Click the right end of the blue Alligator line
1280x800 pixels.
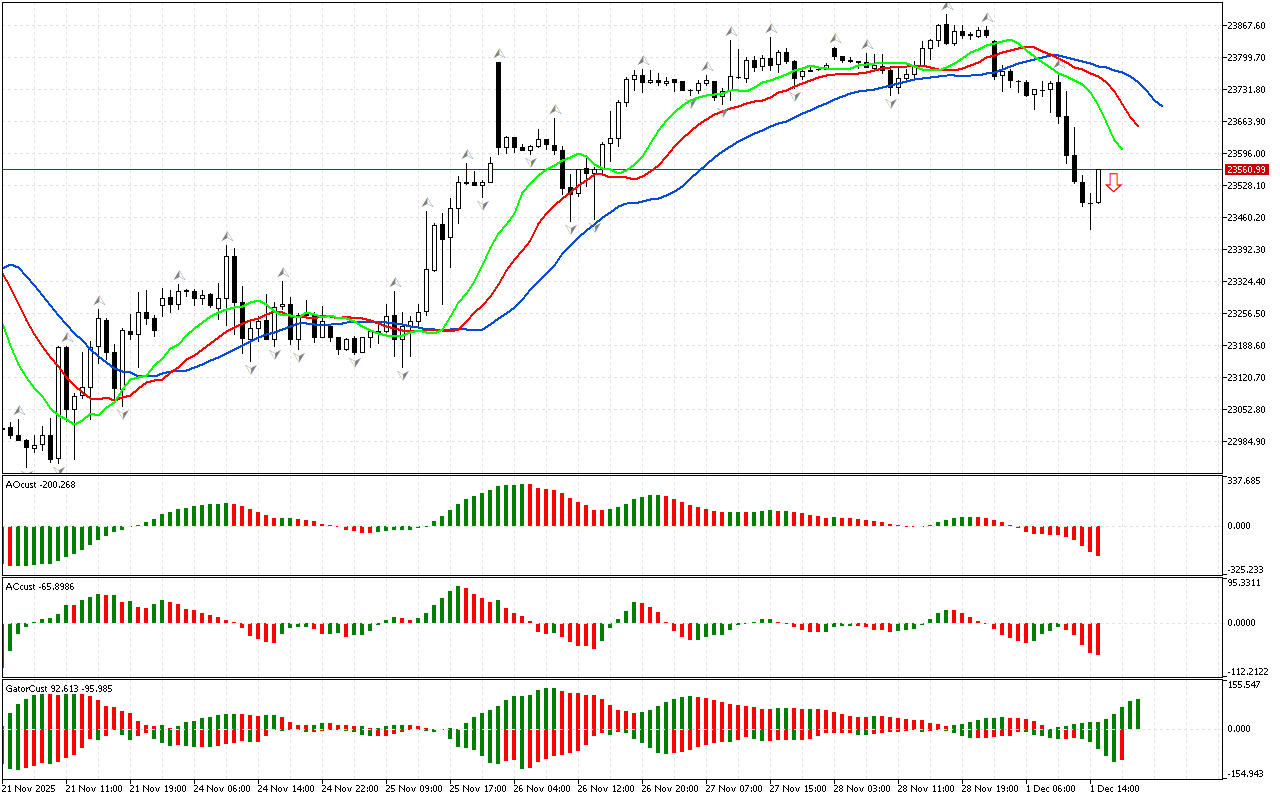coord(1159,104)
